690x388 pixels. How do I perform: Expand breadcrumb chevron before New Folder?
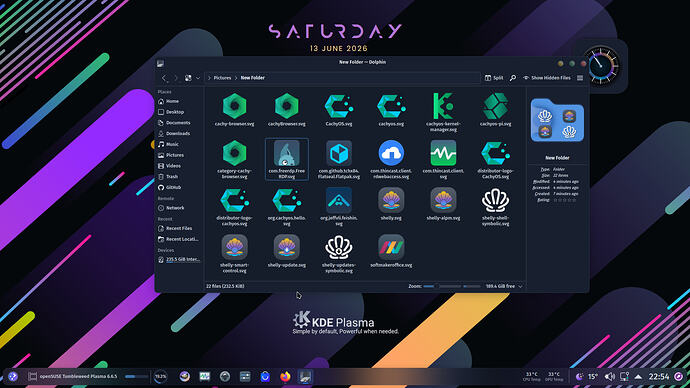tap(236, 78)
